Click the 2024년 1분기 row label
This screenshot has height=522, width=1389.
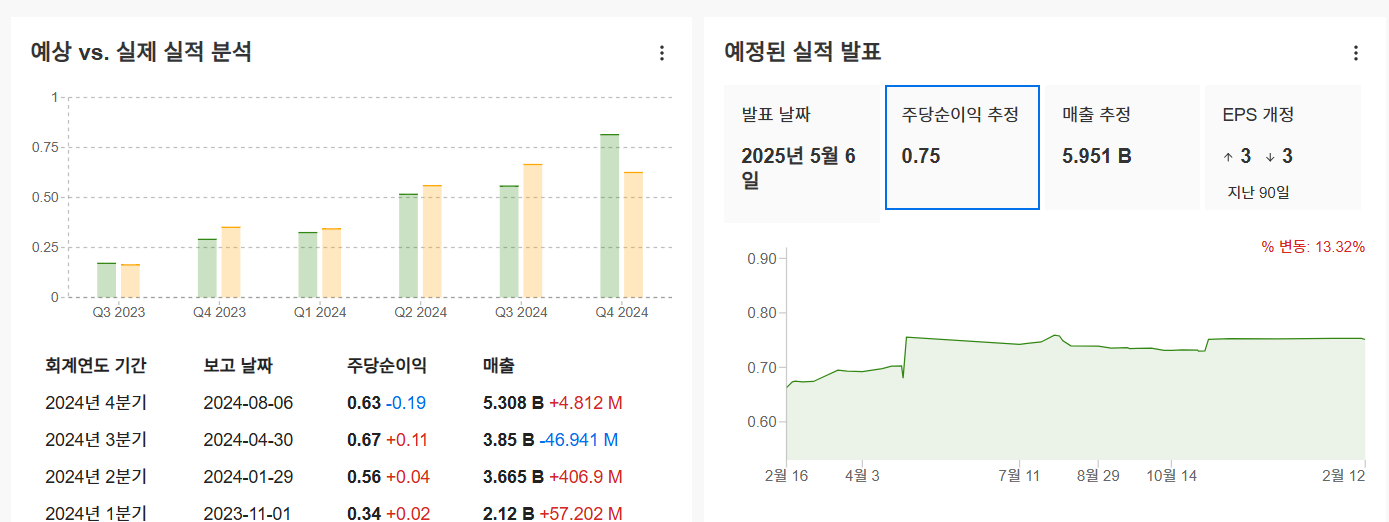(x=96, y=513)
